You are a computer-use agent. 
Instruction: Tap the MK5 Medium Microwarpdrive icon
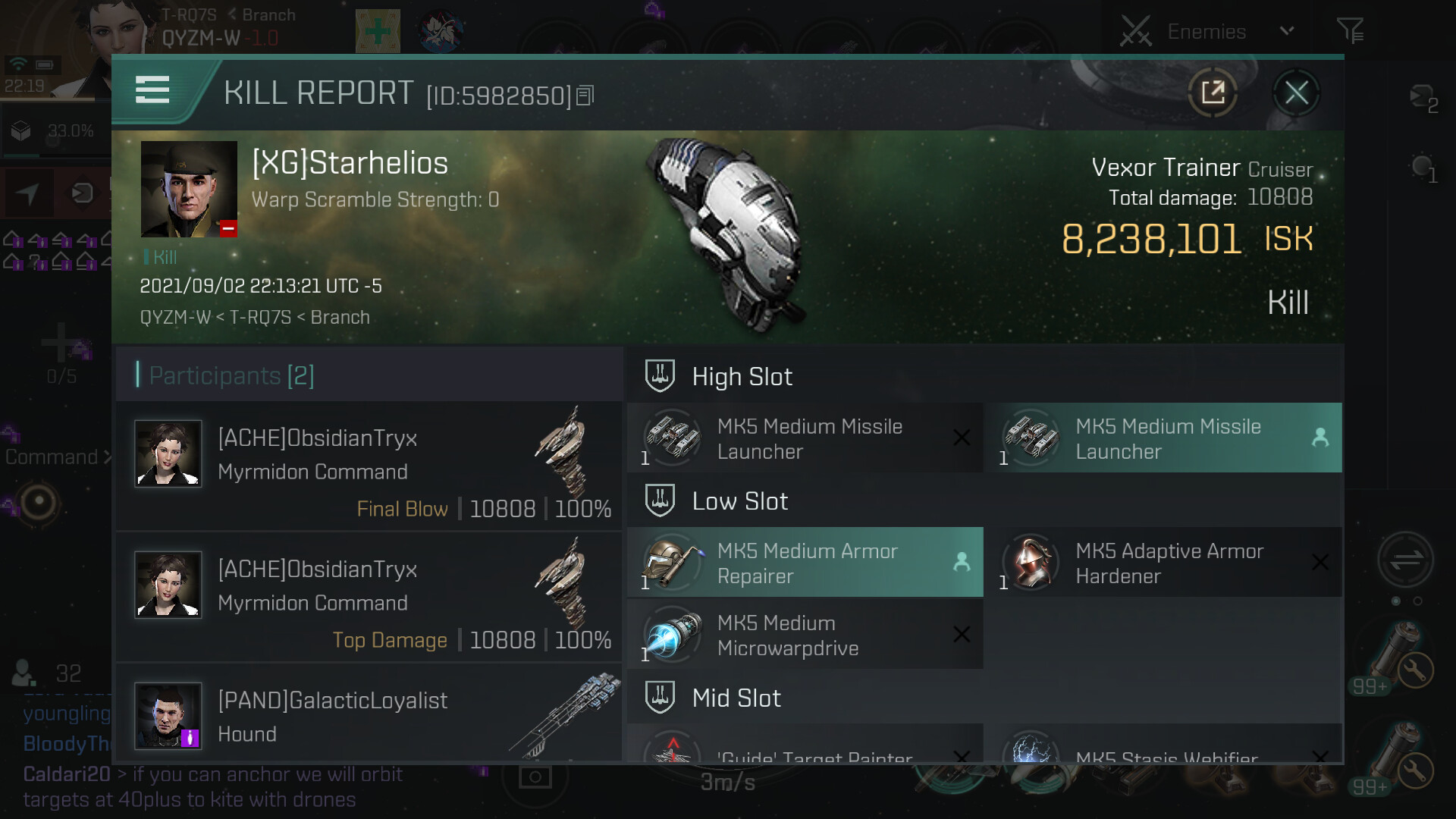click(672, 635)
